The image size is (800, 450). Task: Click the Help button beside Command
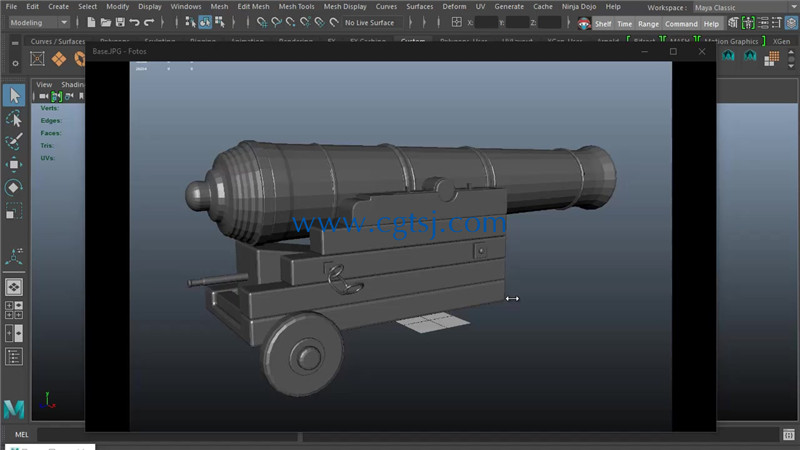click(x=711, y=23)
